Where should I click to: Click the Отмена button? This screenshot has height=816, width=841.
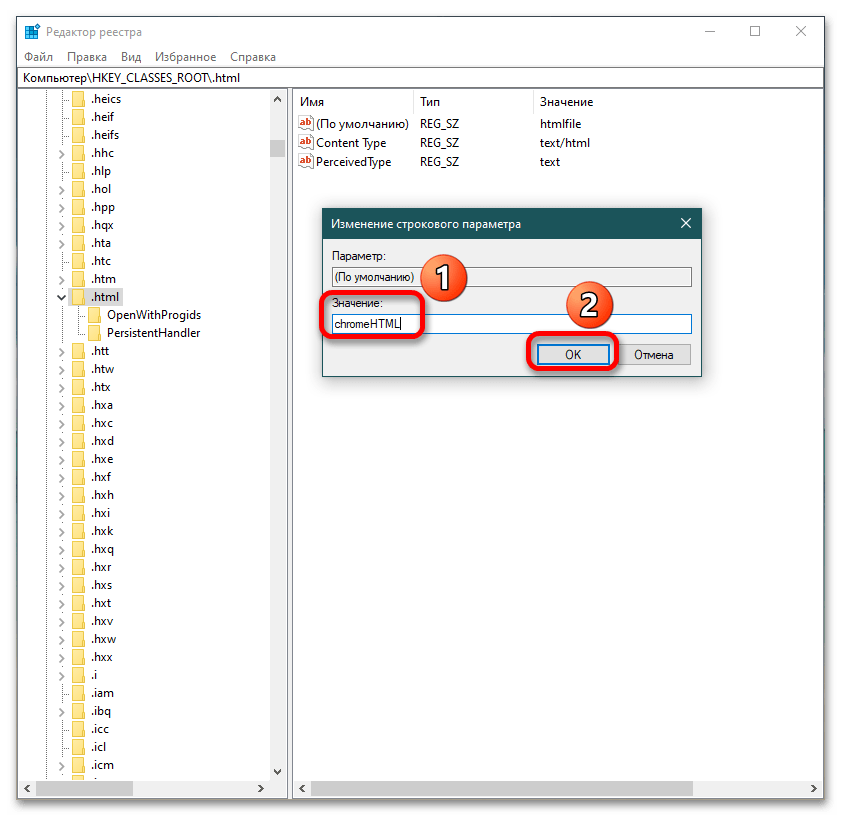(654, 355)
